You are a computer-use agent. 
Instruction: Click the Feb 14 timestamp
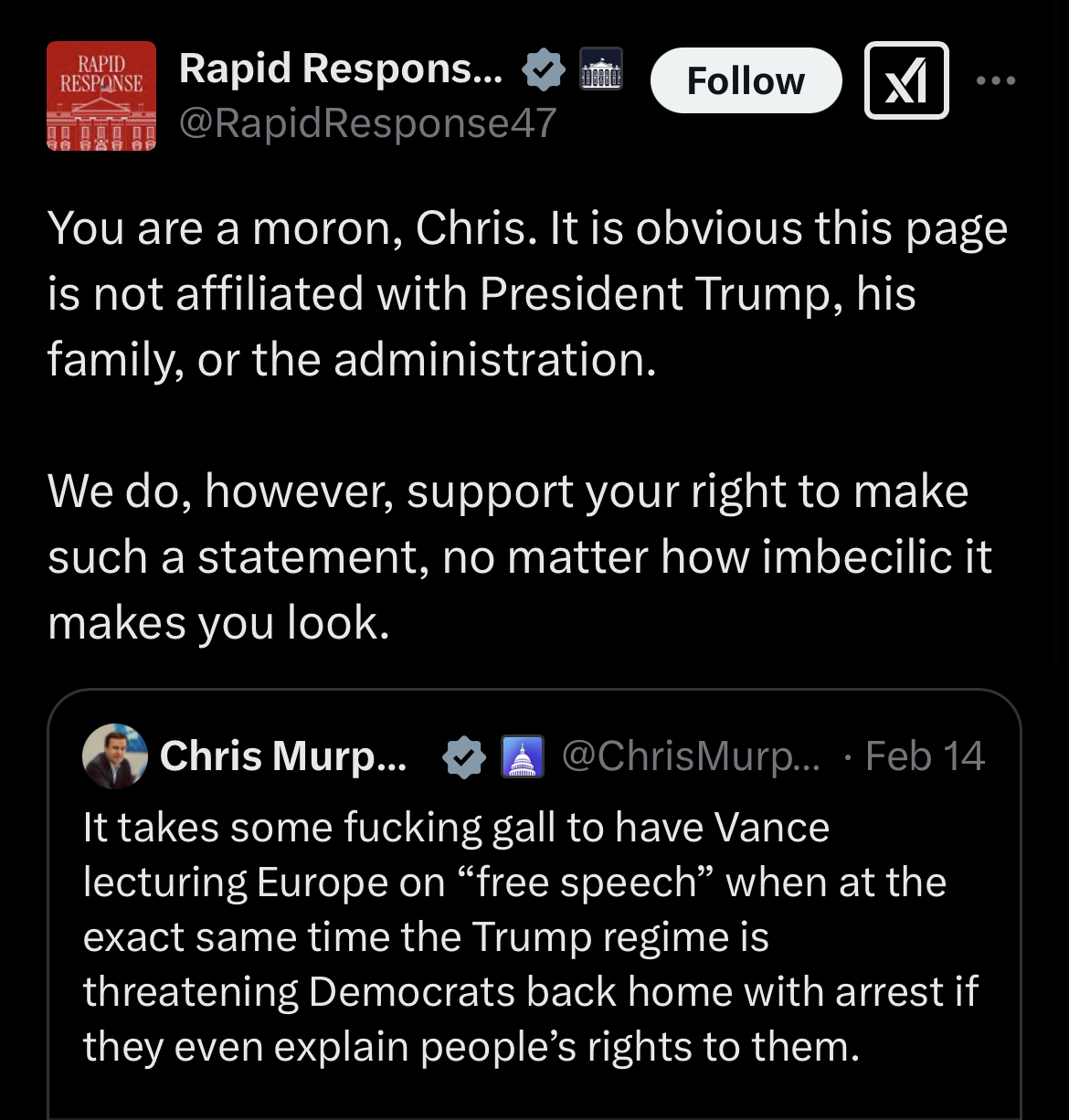point(925,756)
